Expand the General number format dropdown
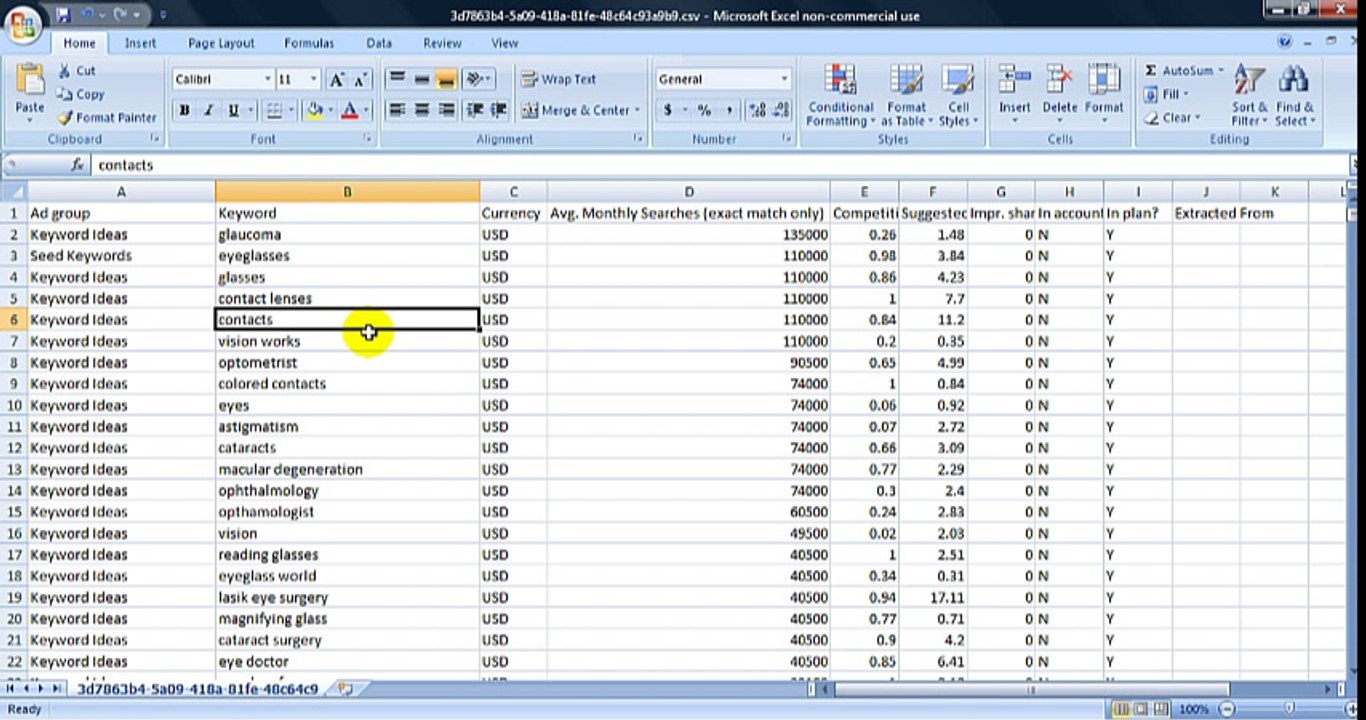The image size is (1366, 720). point(783,79)
